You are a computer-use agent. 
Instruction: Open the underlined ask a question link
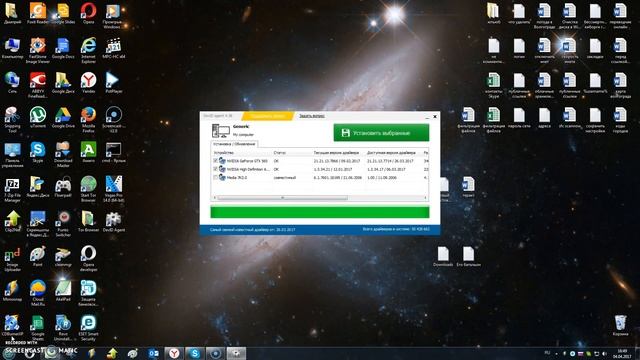point(312,116)
